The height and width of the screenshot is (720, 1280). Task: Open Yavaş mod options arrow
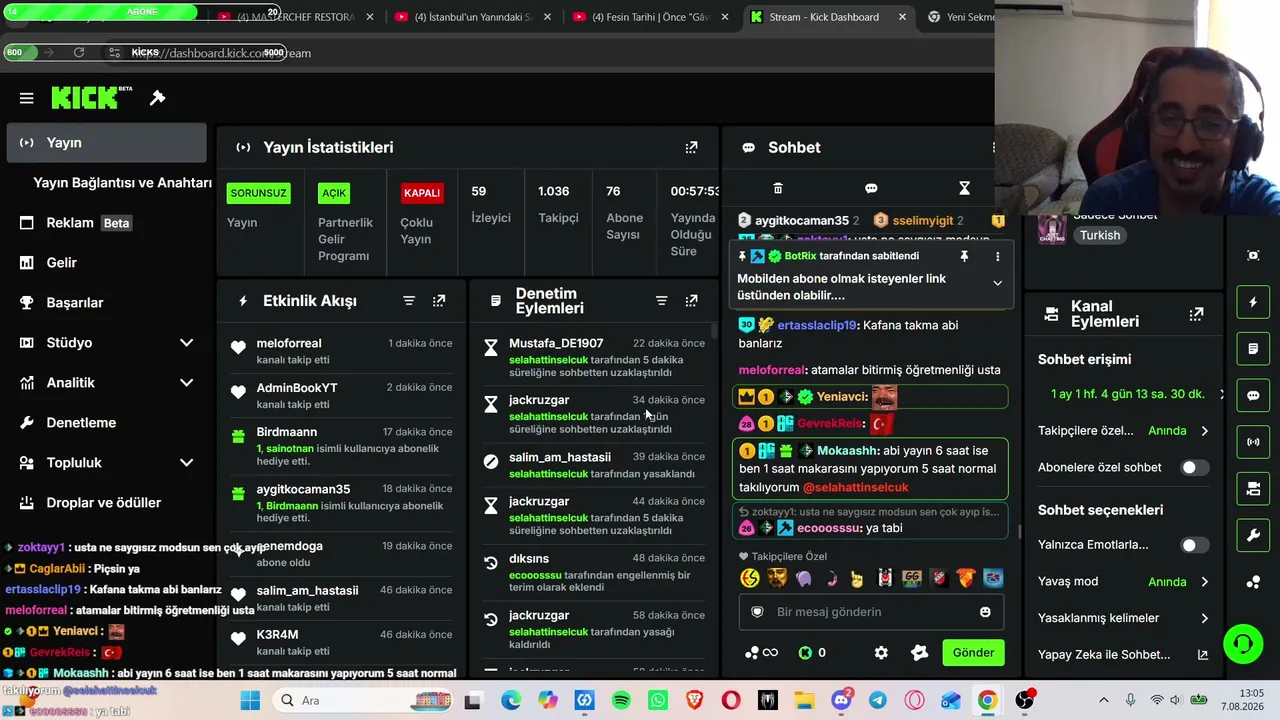(1204, 582)
